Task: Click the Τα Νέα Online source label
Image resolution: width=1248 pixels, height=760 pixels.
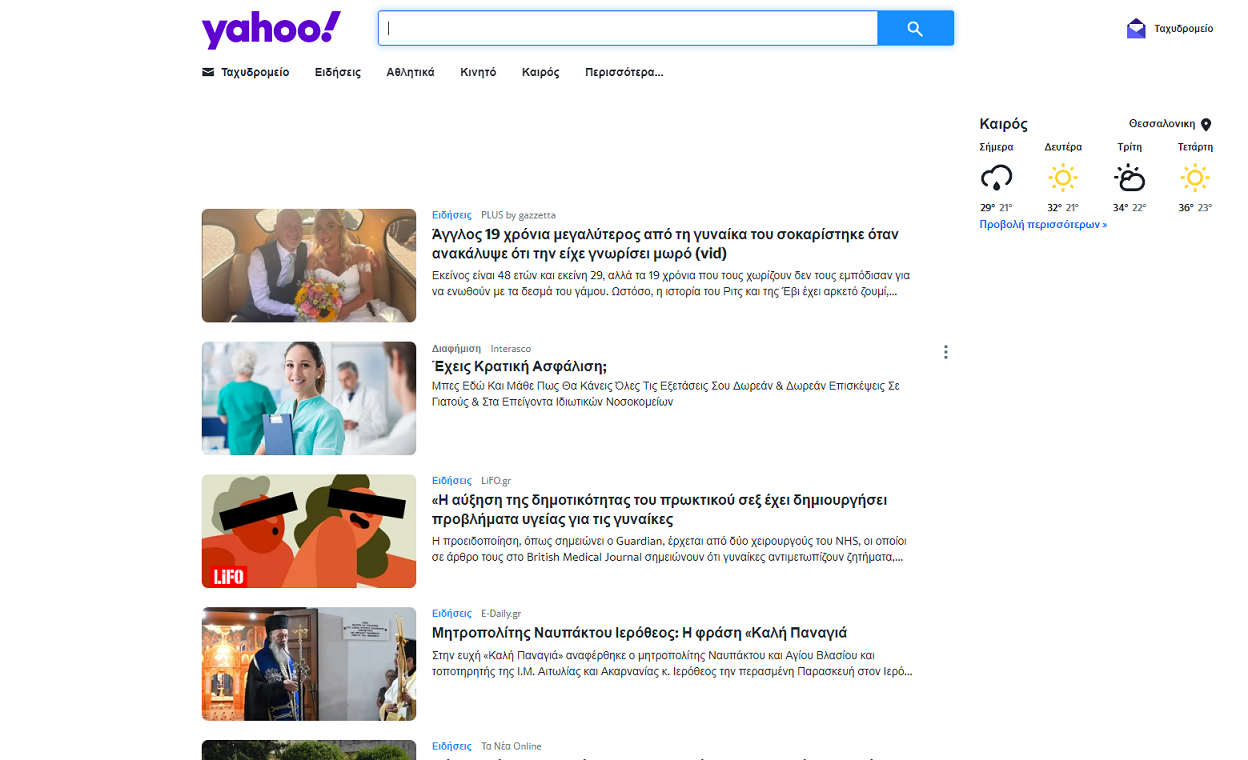Action: [511, 746]
